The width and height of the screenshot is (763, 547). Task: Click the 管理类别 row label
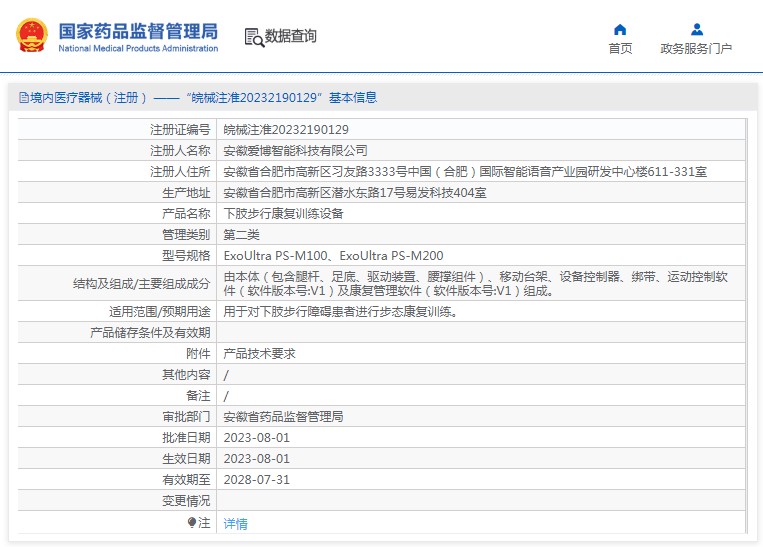pyautogui.click(x=186, y=235)
